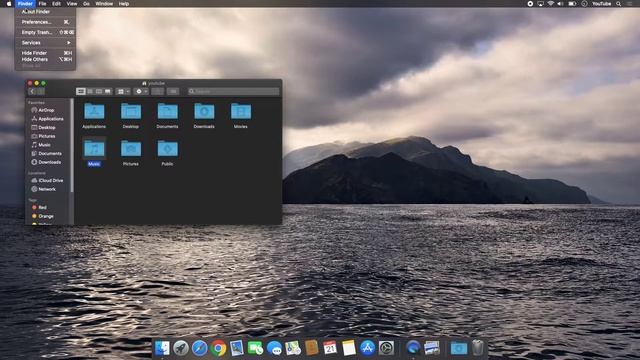This screenshot has width=640, height=360.
Task: Expand the Services submenu
Action: [x=45, y=43]
